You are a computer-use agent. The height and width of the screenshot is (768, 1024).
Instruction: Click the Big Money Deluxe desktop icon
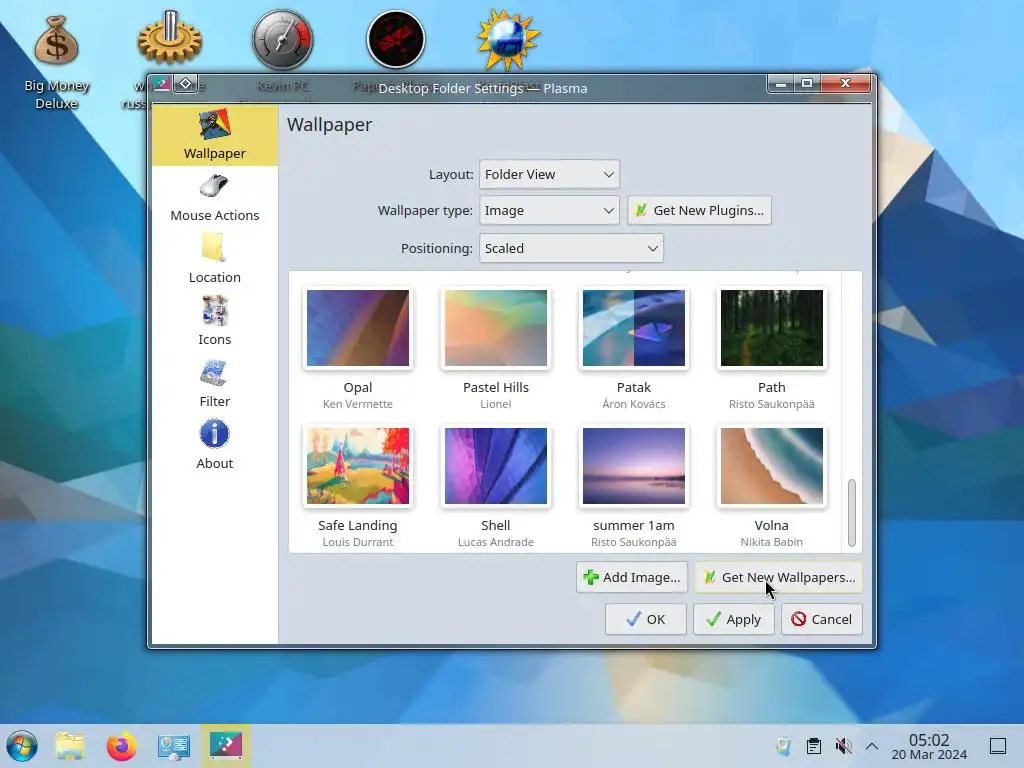(57, 40)
